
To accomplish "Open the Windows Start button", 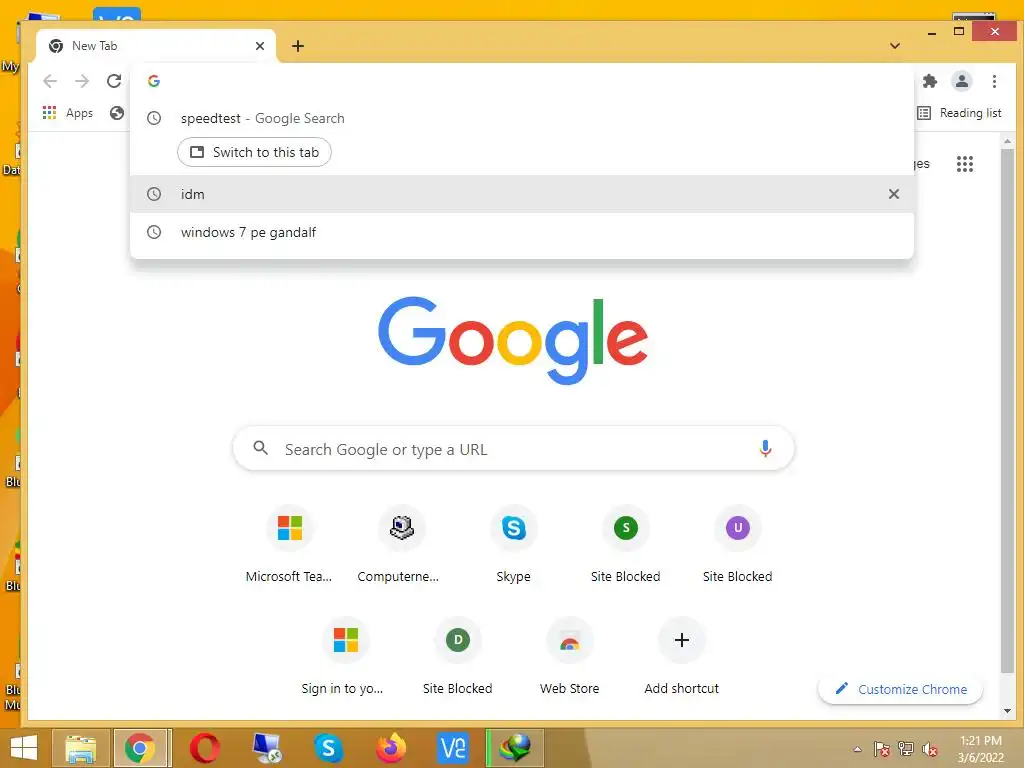I will pos(24,748).
